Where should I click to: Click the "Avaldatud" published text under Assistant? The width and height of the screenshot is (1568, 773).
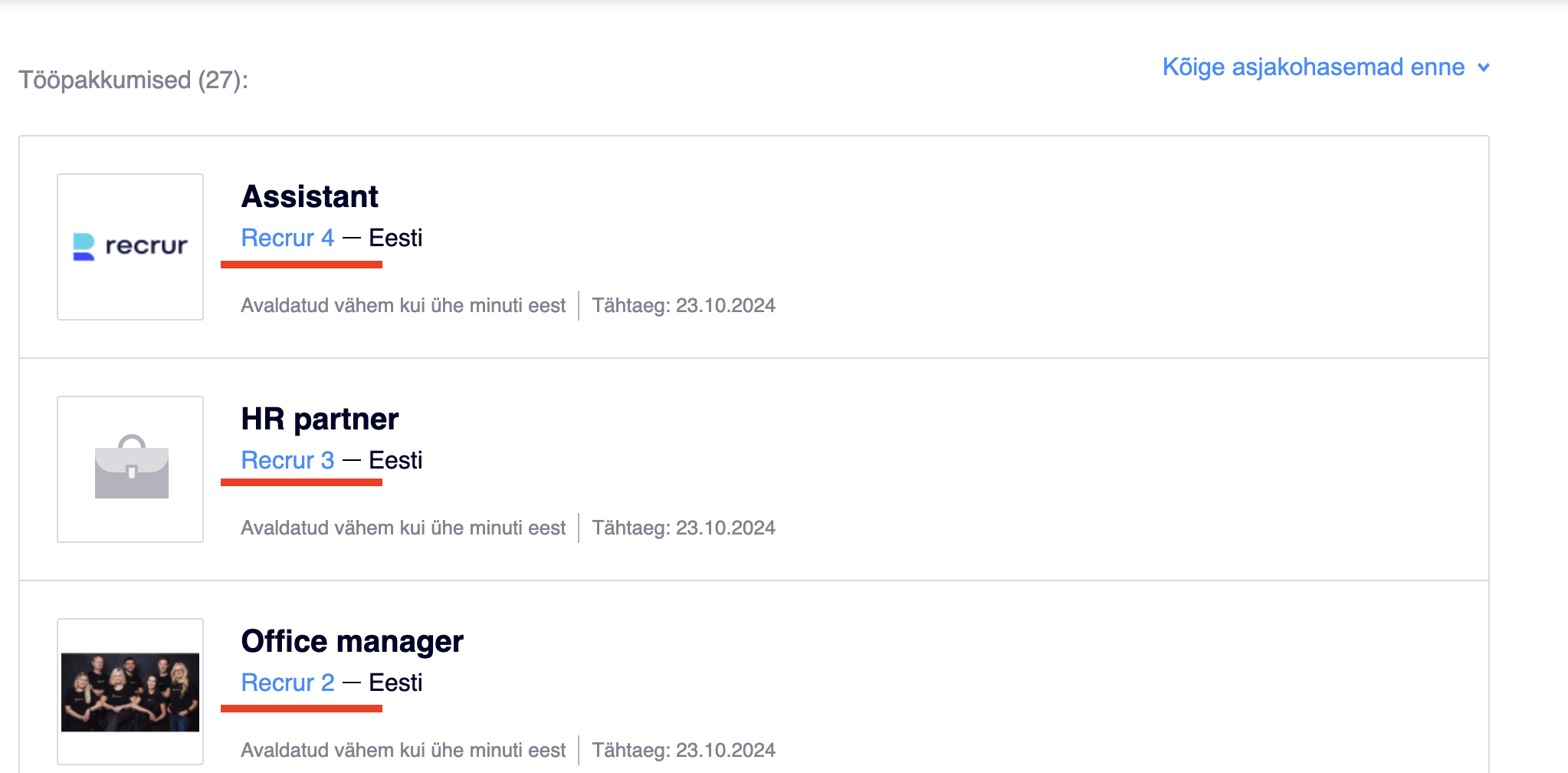[403, 306]
